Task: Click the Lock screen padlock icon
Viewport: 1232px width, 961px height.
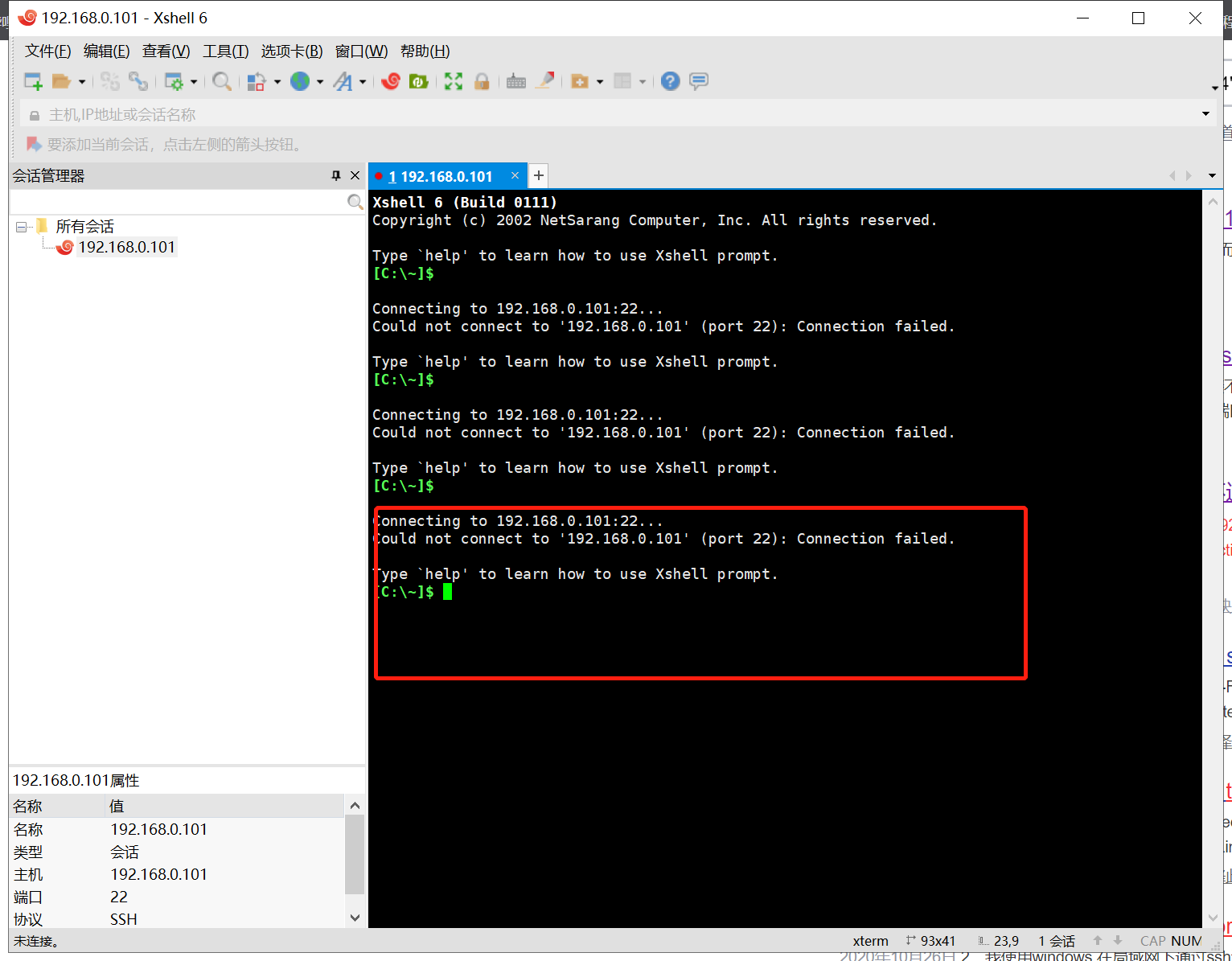Action: (x=482, y=81)
